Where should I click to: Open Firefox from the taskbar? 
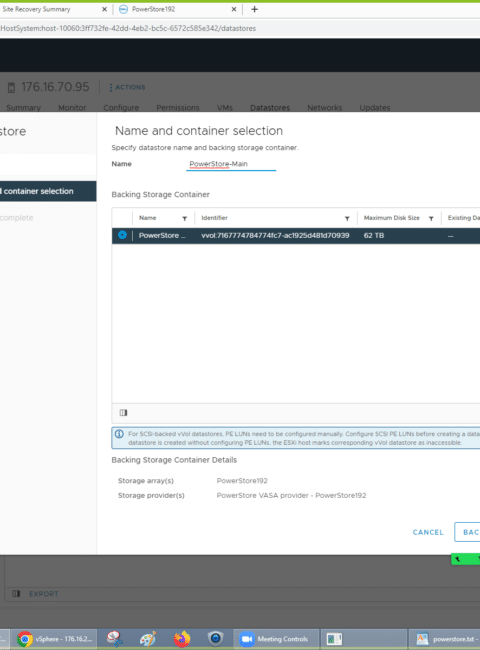pos(182,639)
